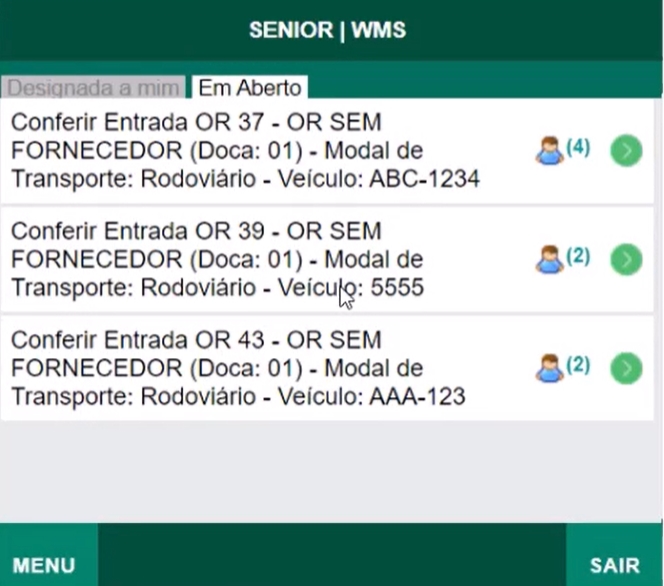Open the Conferir Entrada OR 43 task
The height and width of the screenshot is (586, 664).
(x=626, y=367)
